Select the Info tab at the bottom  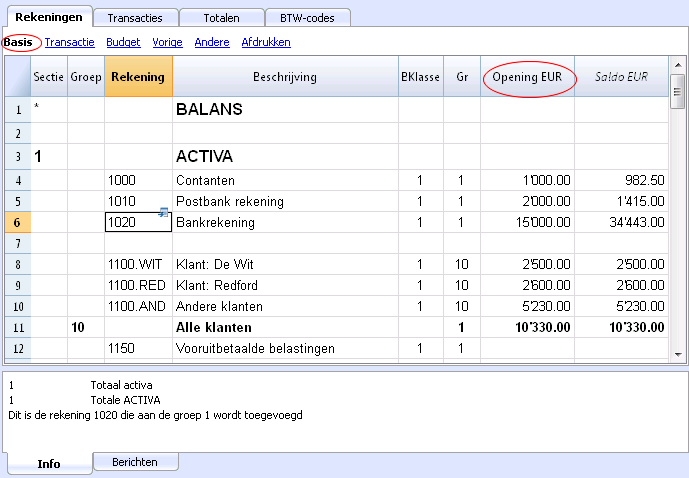click(x=49, y=464)
